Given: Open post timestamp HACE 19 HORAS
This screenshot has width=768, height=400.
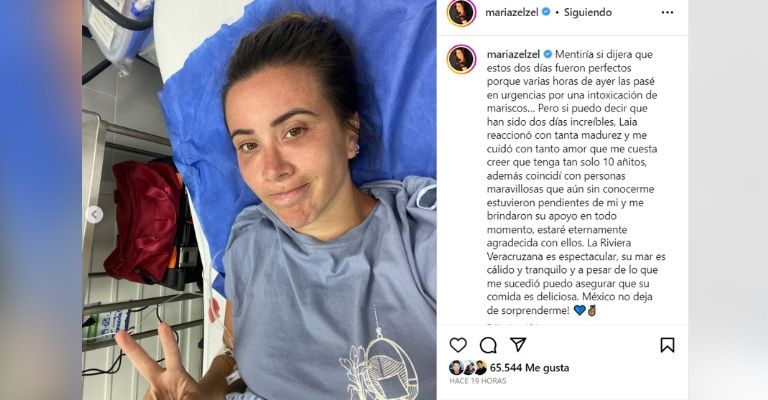Looking at the screenshot, I should click(478, 381).
